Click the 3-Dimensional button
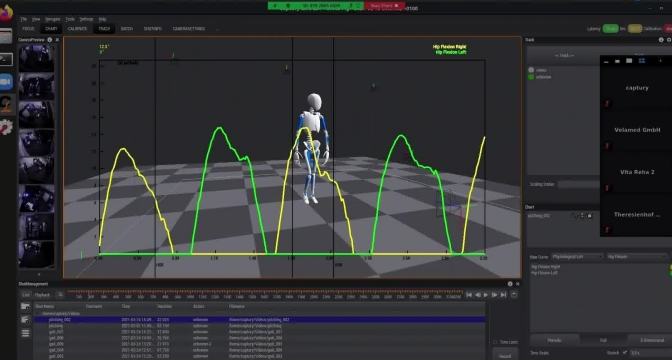This screenshot has height=360, width=672. (x=651, y=340)
